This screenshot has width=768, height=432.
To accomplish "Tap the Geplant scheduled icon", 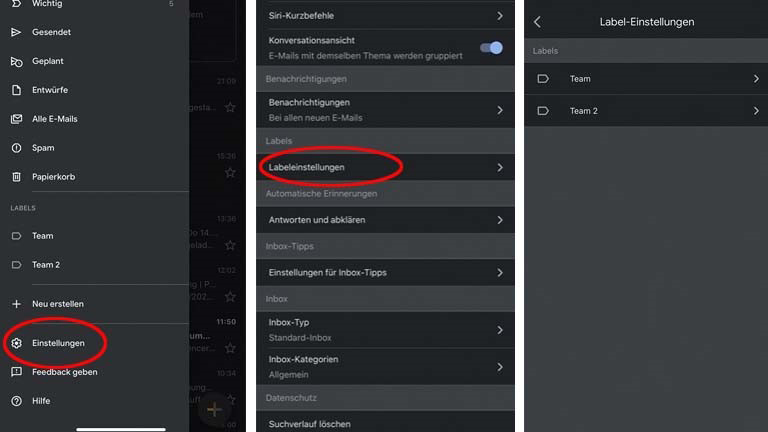I will tap(16, 61).
